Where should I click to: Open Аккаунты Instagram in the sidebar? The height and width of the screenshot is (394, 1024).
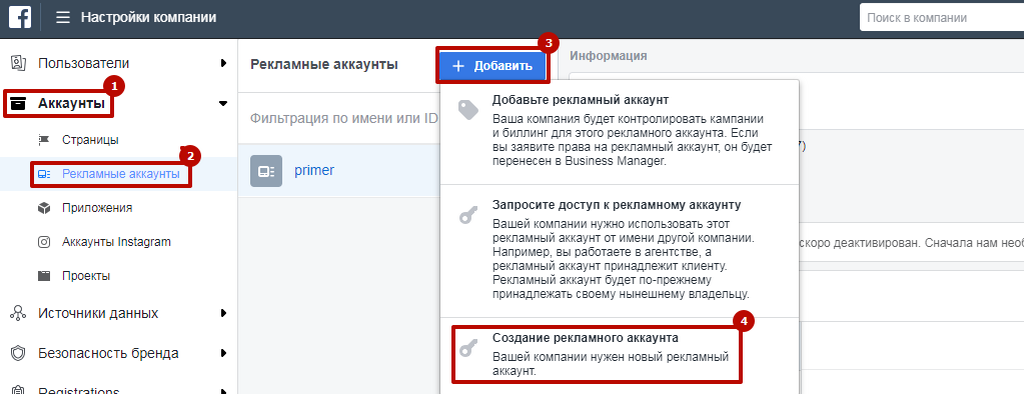point(116,242)
